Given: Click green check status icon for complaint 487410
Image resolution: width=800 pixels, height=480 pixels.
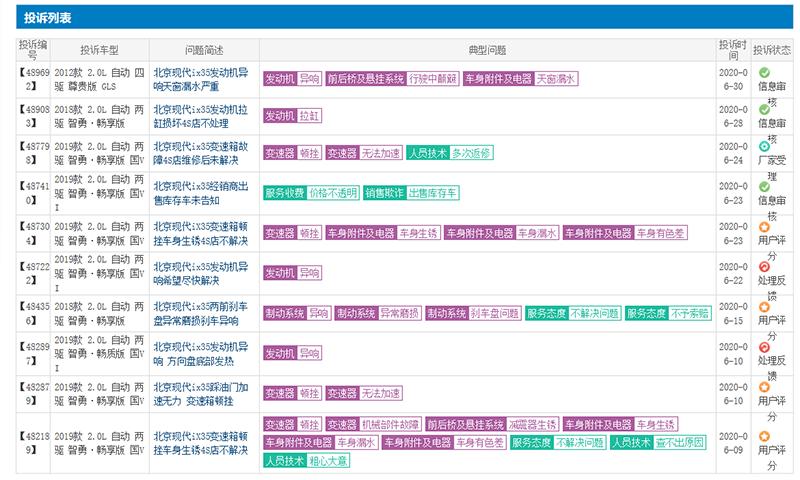Looking at the screenshot, I should tap(764, 186).
